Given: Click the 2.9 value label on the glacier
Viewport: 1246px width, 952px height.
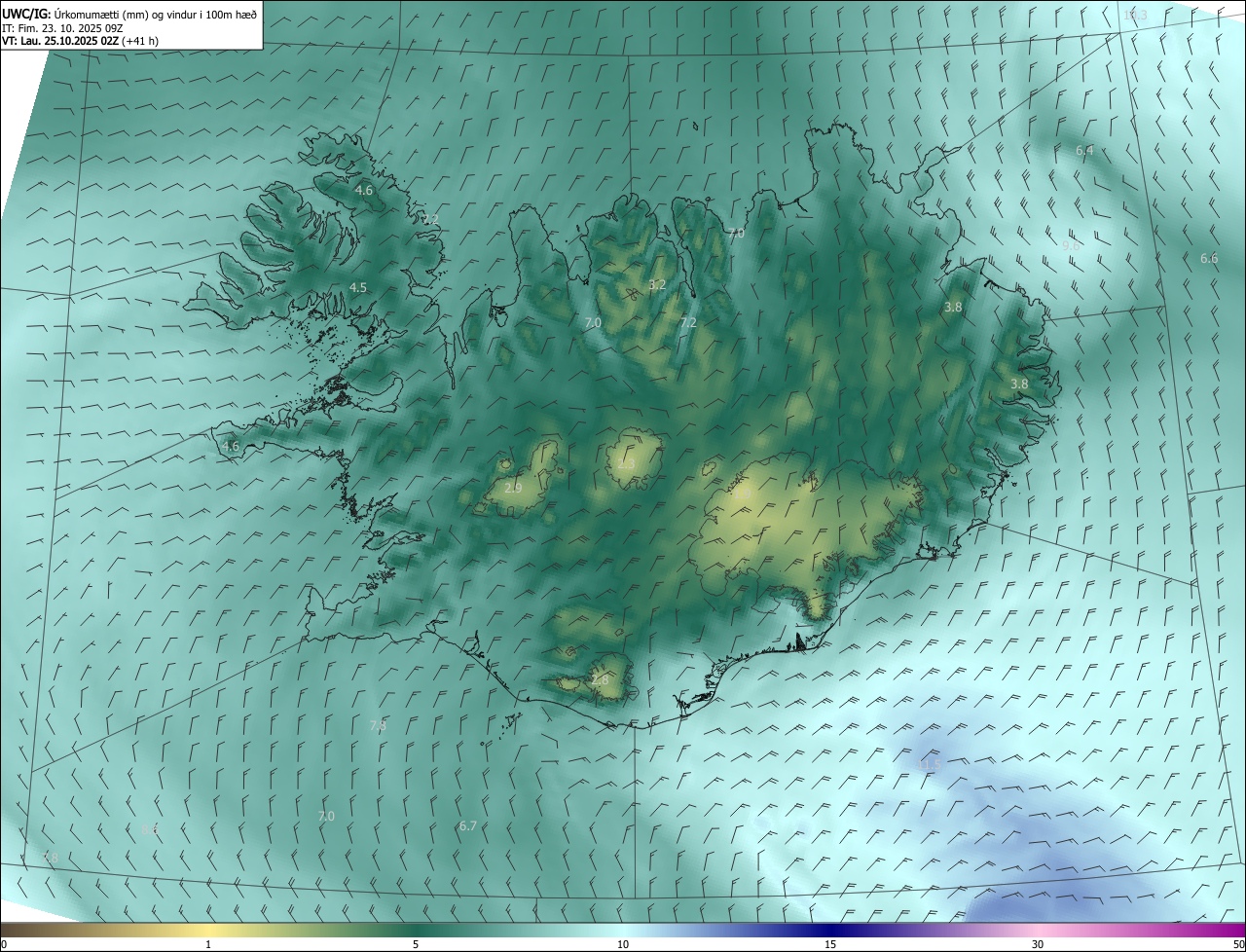Looking at the screenshot, I should tap(513, 488).
